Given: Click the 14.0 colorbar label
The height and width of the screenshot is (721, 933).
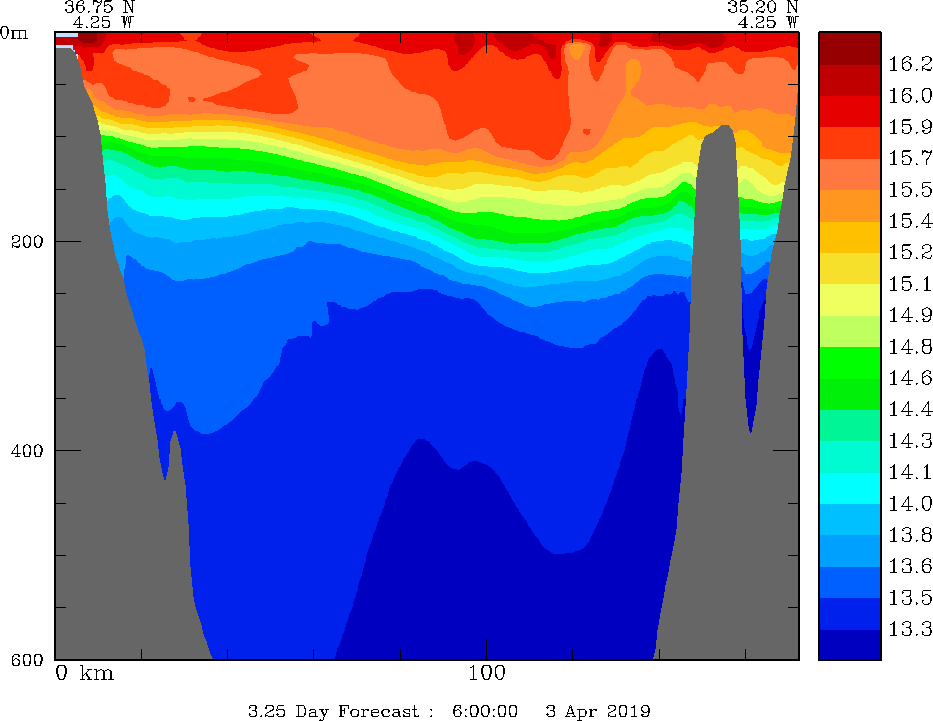Looking at the screenshot, I should [910, 504].
